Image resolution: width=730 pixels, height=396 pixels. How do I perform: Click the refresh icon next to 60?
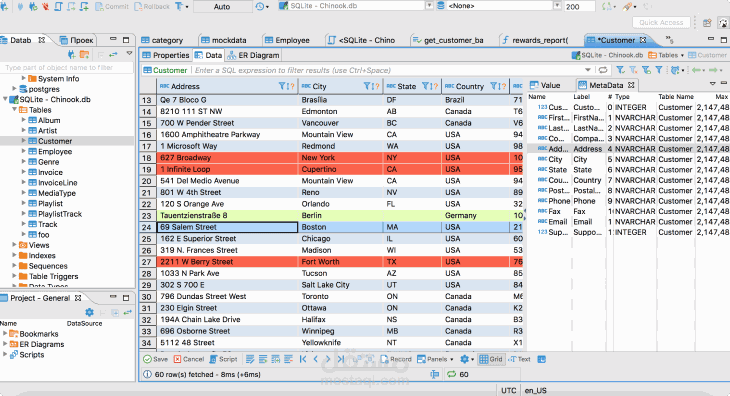click(451, 374)
